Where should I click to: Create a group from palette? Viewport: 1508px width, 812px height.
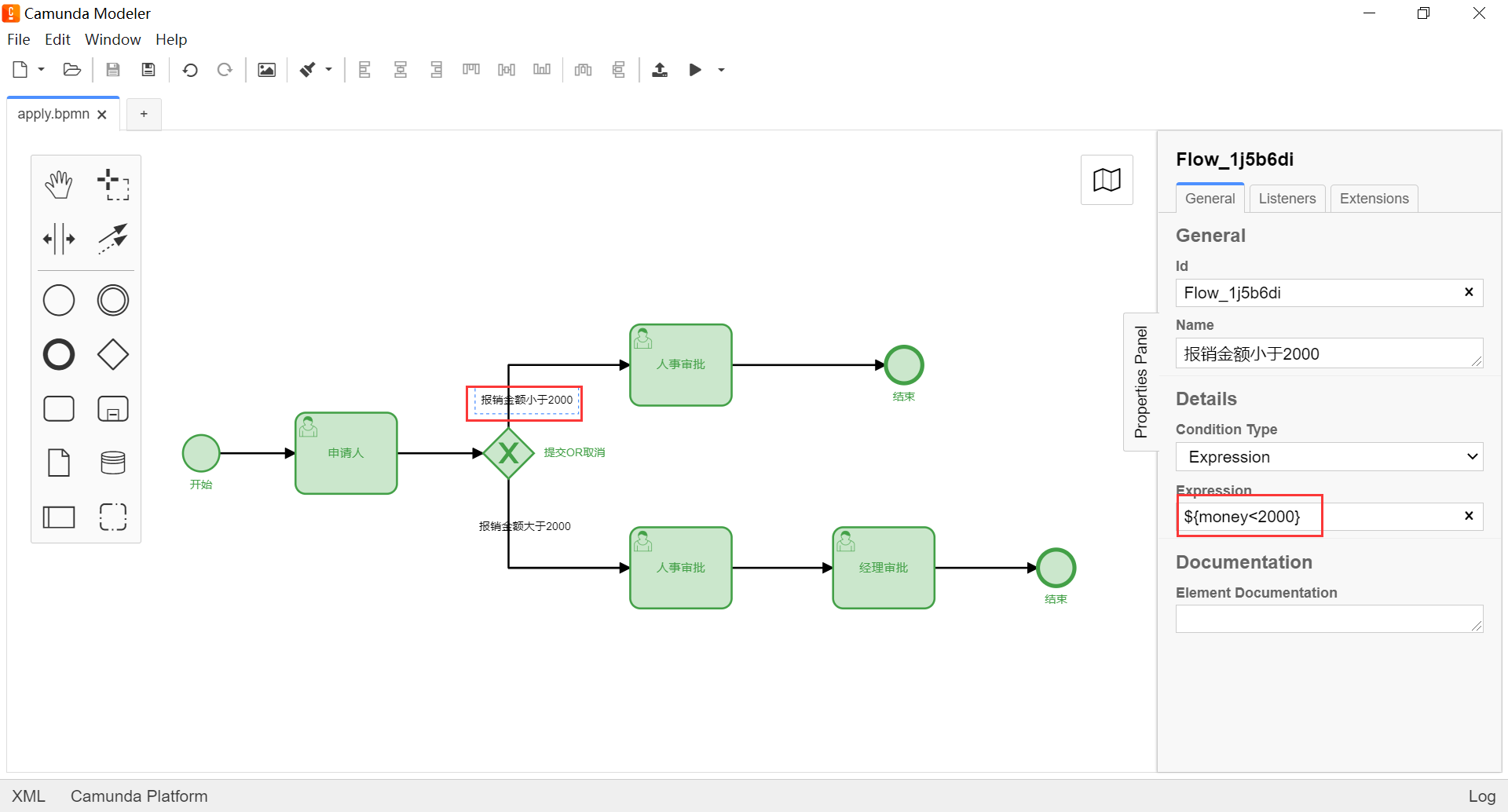(113, 517)
